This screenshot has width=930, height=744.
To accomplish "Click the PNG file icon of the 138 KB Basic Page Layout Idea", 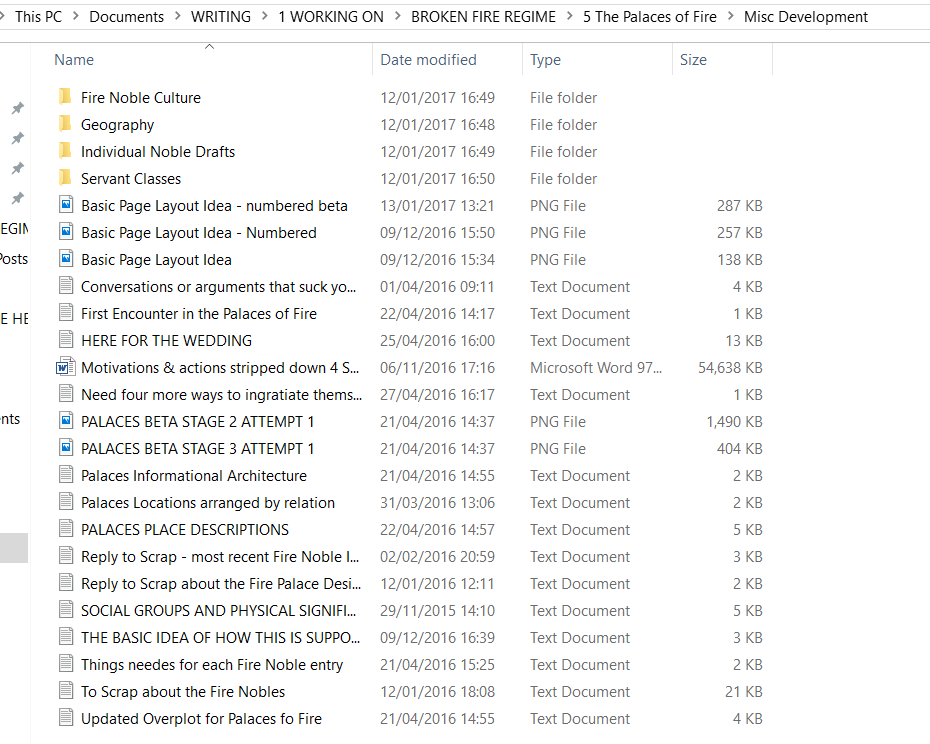I will point(66,259).
